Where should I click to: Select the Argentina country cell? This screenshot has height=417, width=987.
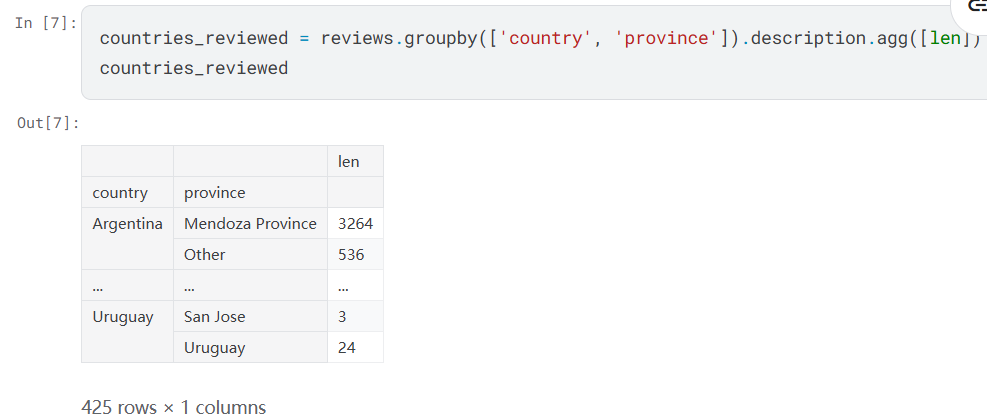pos(127,223)
